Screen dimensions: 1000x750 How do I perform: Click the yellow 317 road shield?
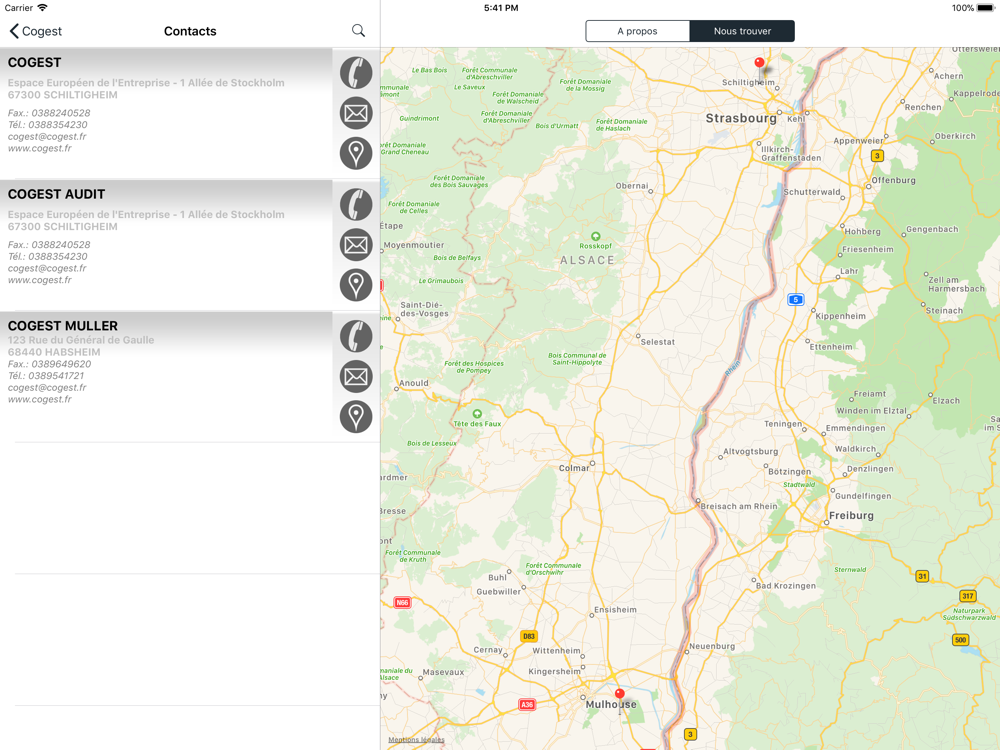pos(967,596)
